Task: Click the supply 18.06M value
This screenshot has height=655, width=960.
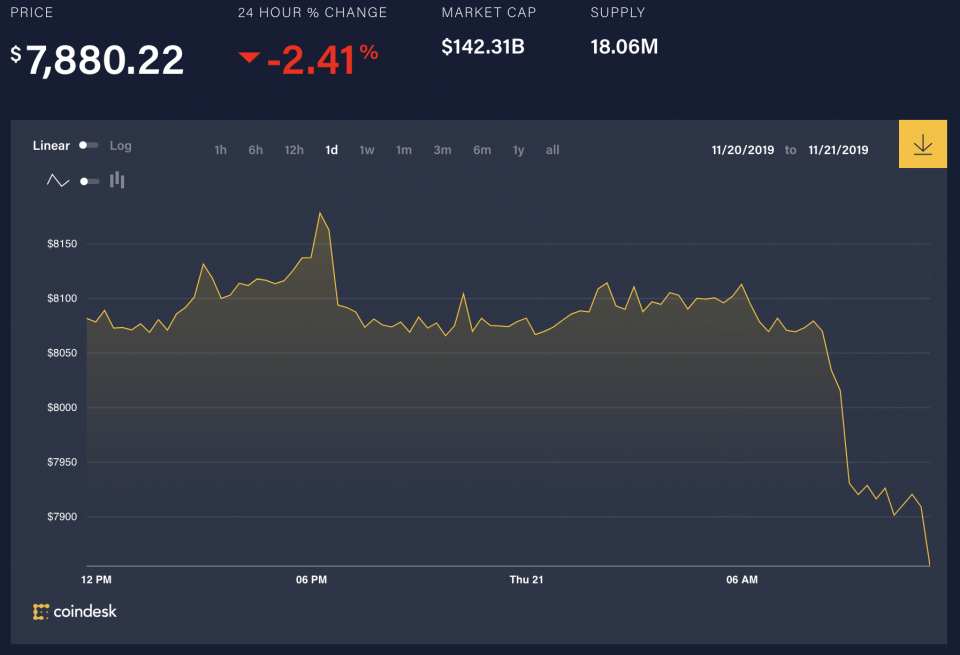Action: (624, 47)
